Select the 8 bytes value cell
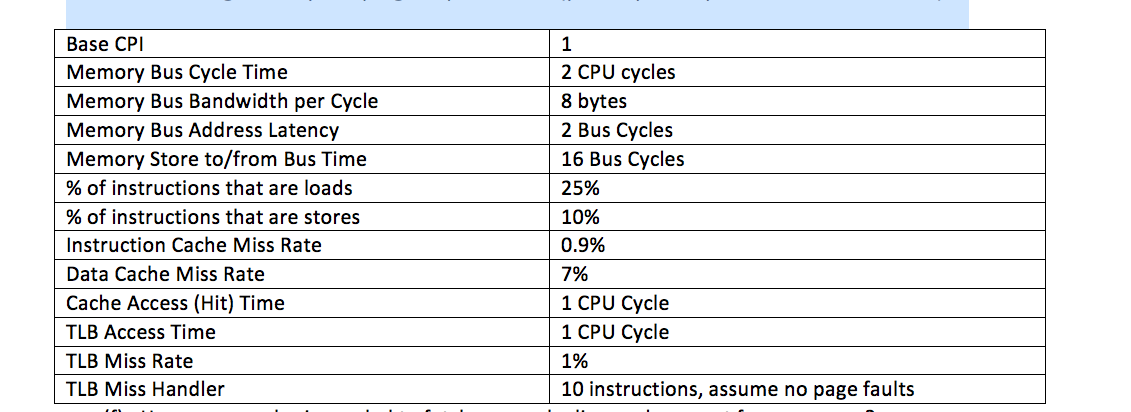Viewport: 1131px width, 412px height. pyautogui.click(x=798, y=101)
